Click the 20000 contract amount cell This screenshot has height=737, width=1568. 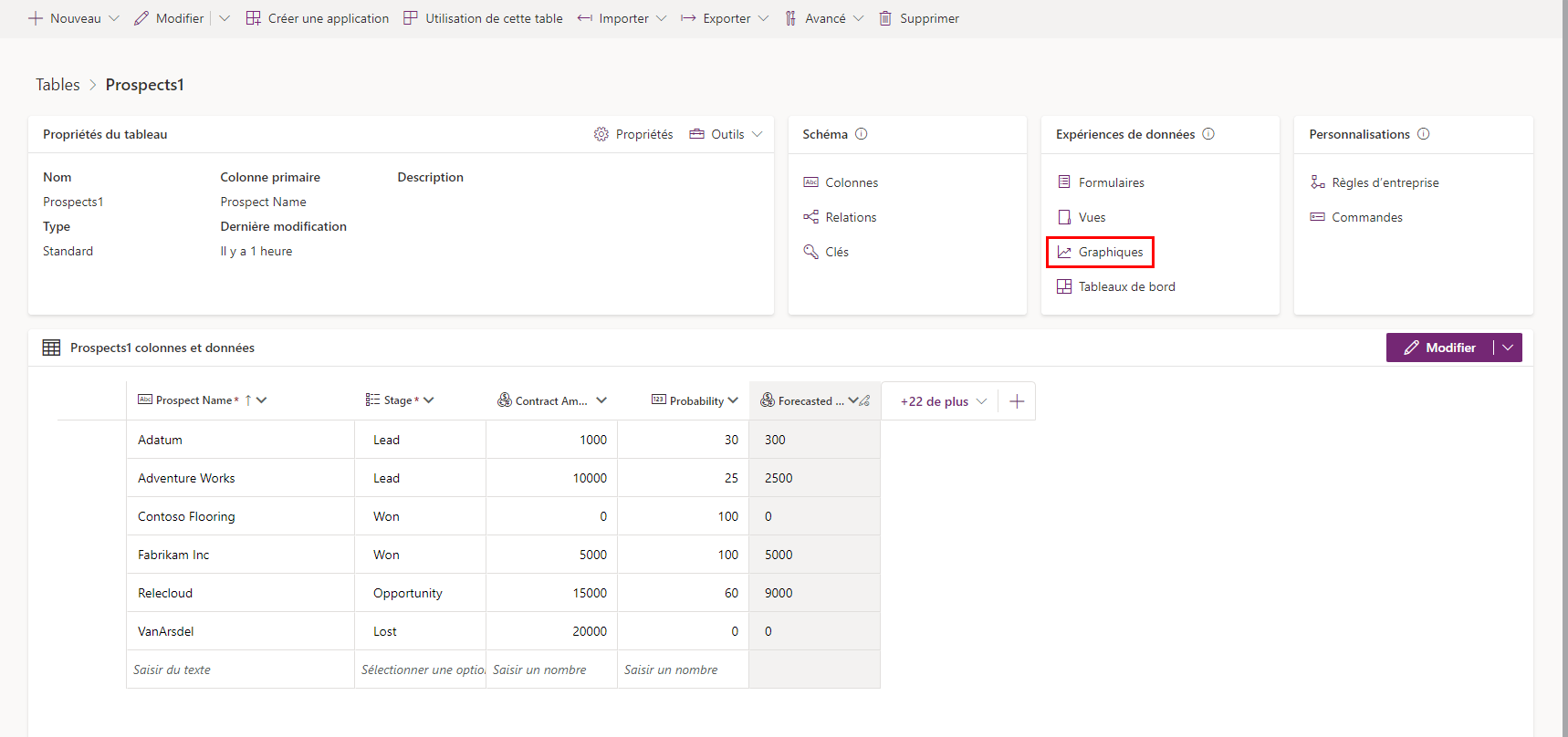tap(551, 631)
